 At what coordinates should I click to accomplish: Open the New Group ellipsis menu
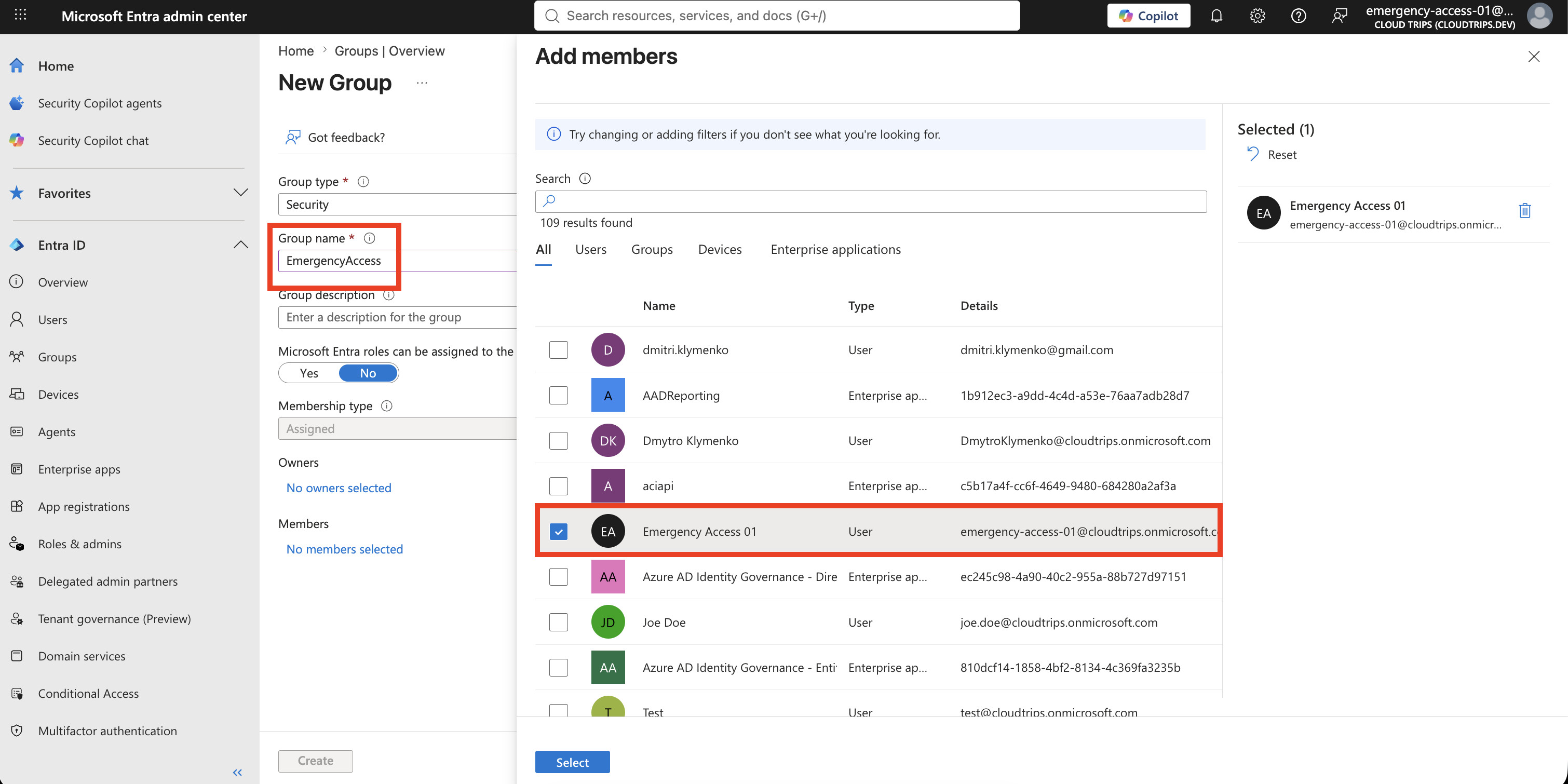coord(422,83)
